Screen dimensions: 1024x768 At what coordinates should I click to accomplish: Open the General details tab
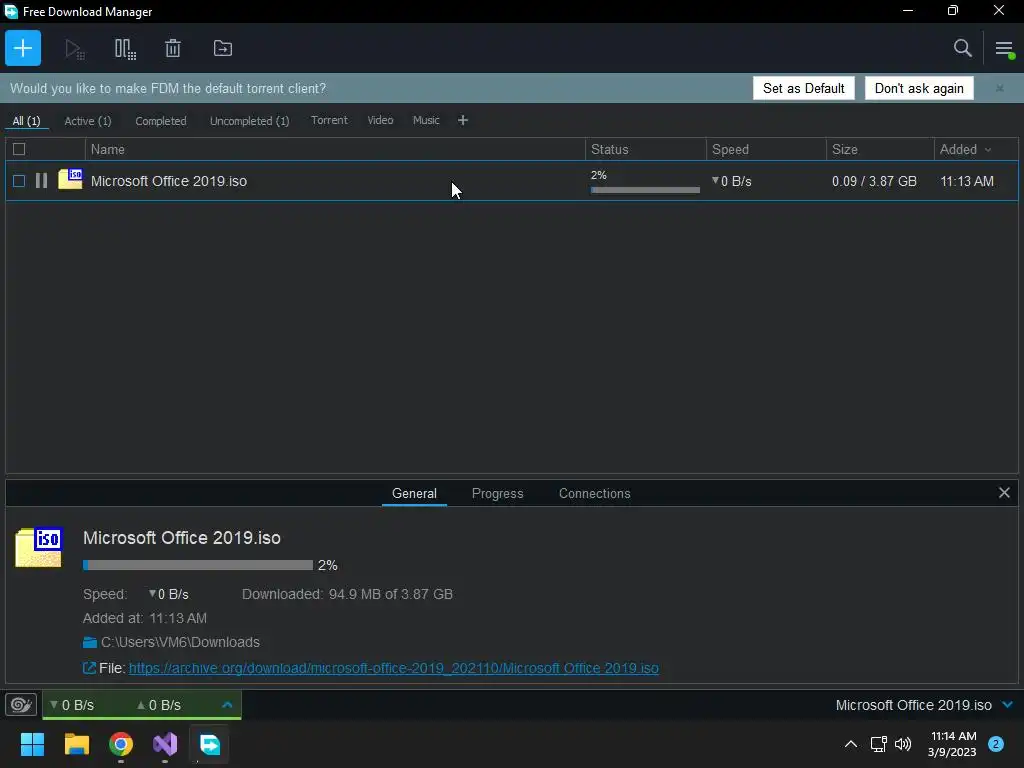click(x=414, y=493)
